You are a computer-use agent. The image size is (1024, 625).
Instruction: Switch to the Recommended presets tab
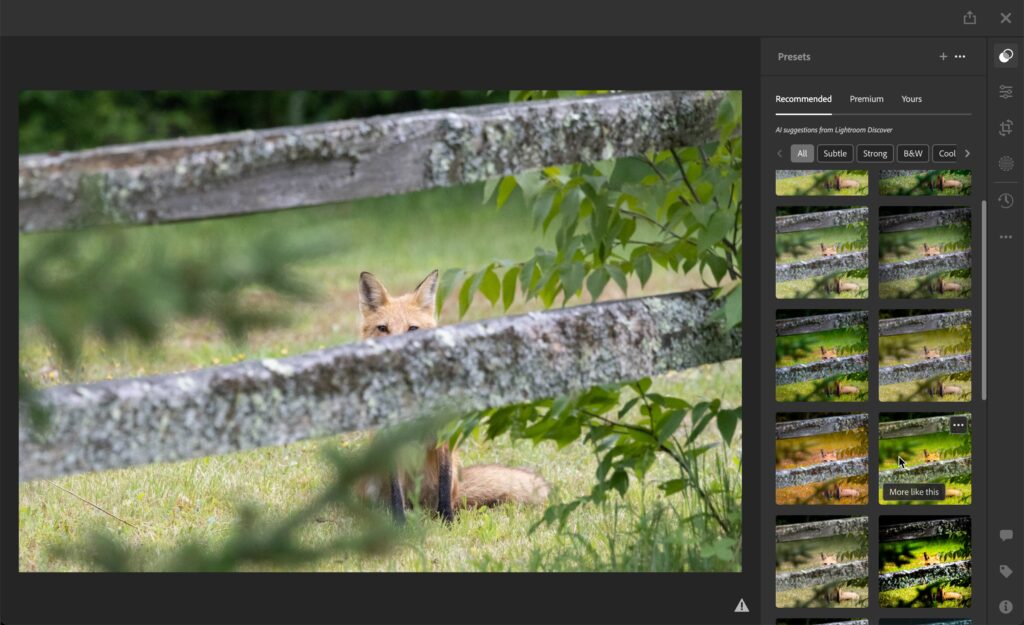tap(803, 99)
